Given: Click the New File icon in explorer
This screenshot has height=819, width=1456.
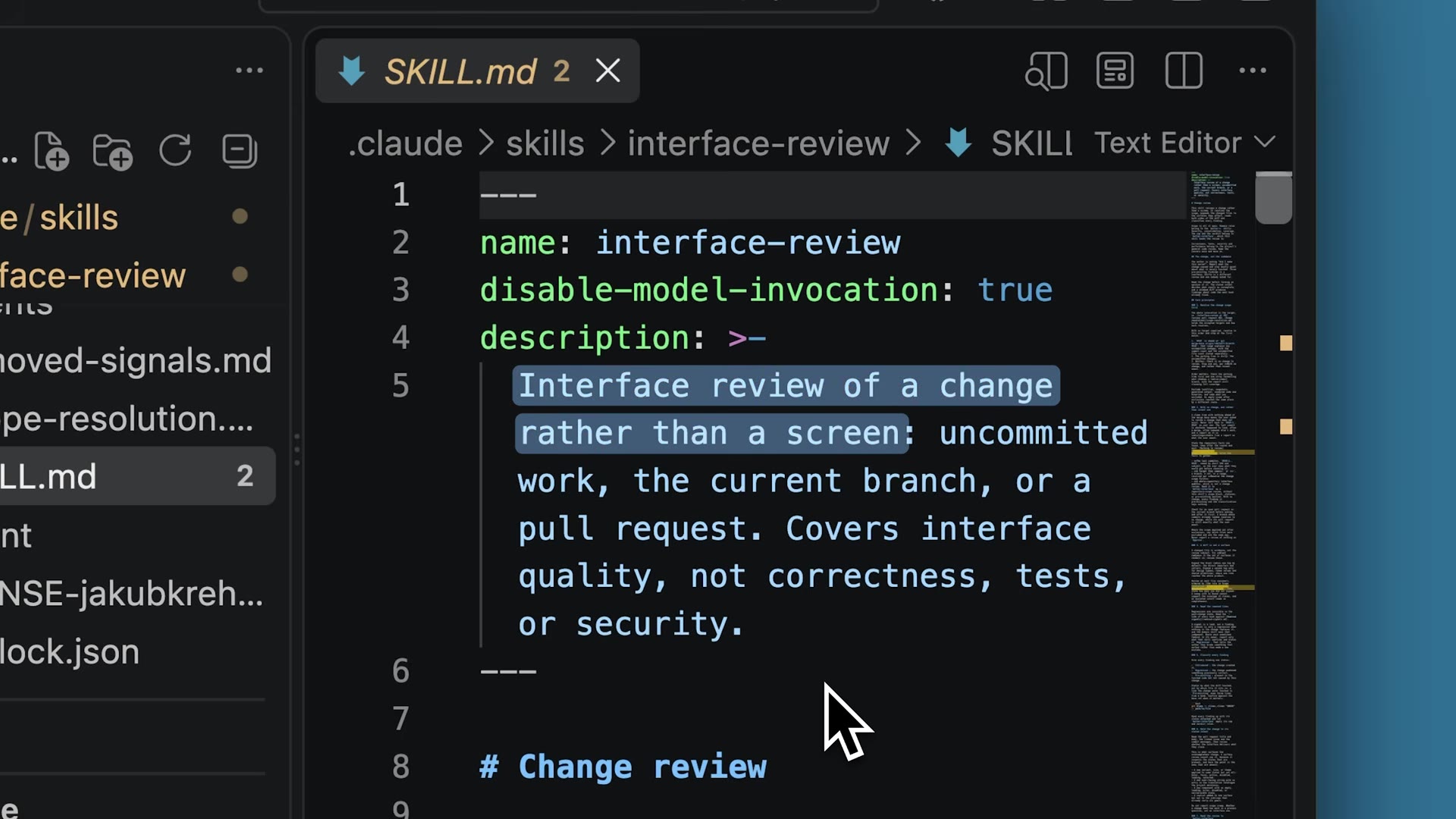Looking at the screenshot, I should 52,150.
